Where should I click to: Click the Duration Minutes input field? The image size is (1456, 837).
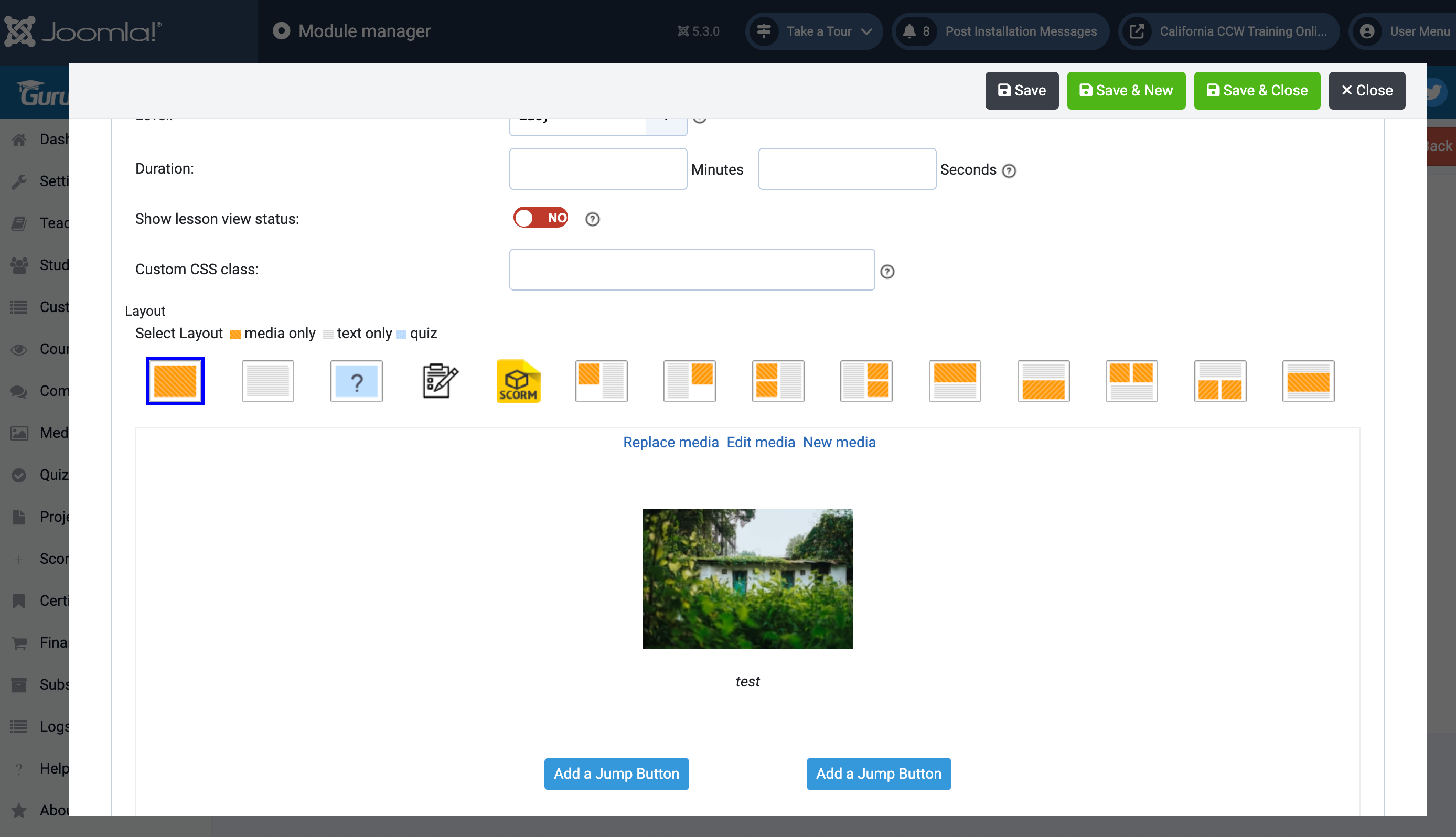click(x=598, y=169)
